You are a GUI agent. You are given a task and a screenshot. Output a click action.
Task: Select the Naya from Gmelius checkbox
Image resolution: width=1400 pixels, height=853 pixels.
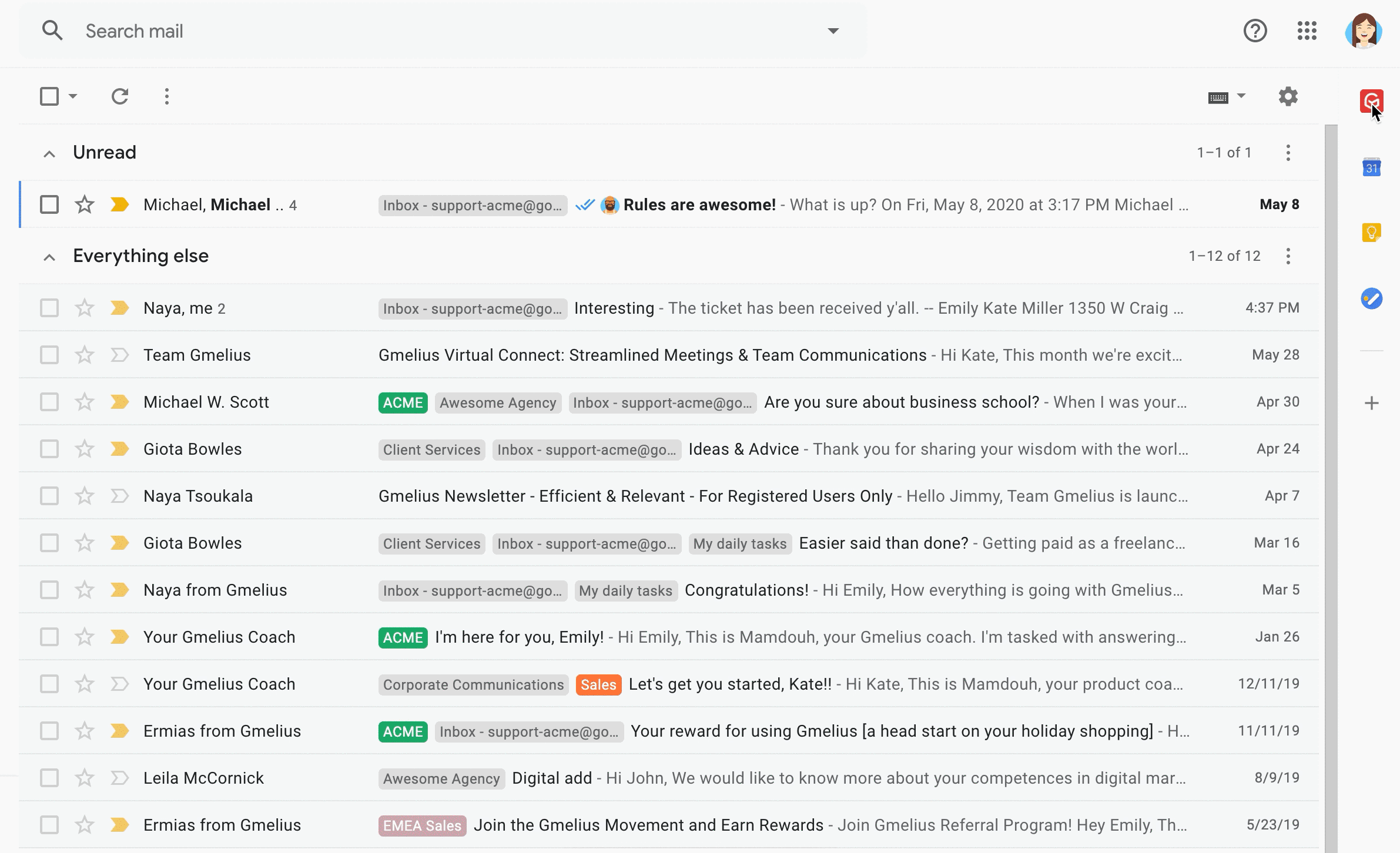[x=49, y=590]
